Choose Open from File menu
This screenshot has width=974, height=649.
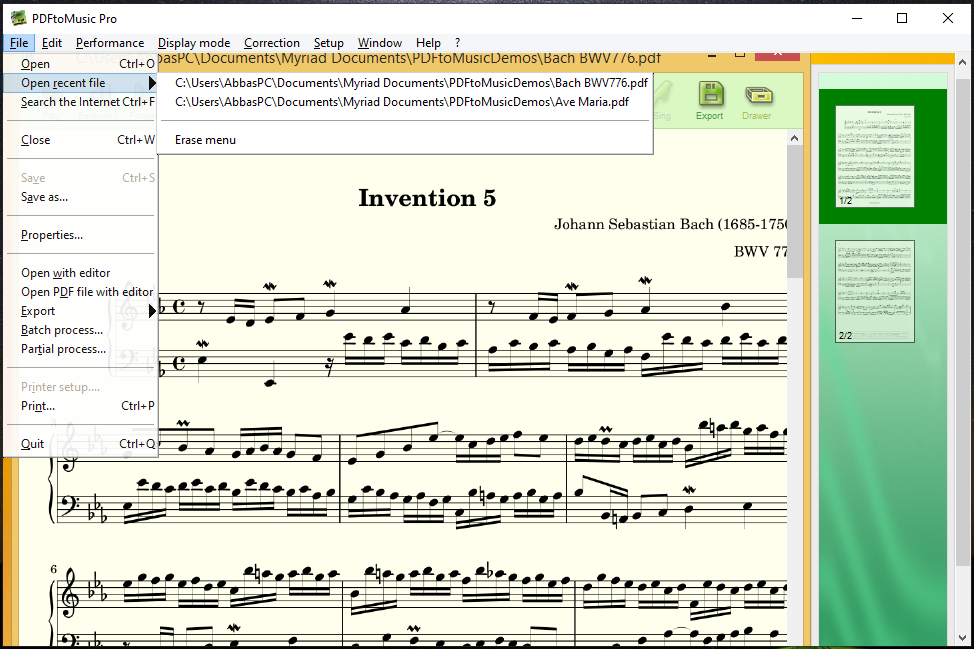(81, 64)
